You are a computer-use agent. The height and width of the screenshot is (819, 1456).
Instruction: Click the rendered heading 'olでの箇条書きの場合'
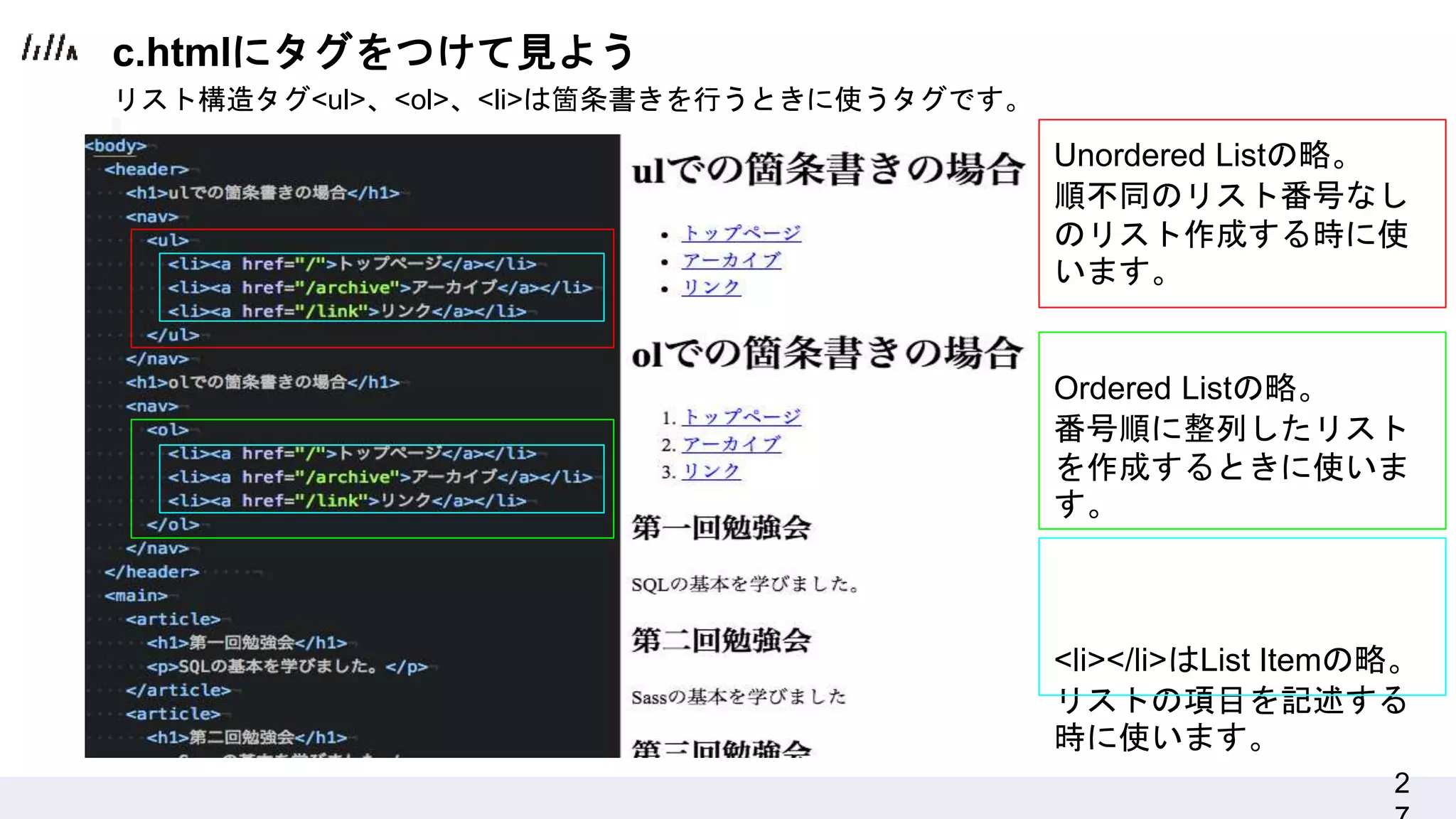tap(828, 353)
